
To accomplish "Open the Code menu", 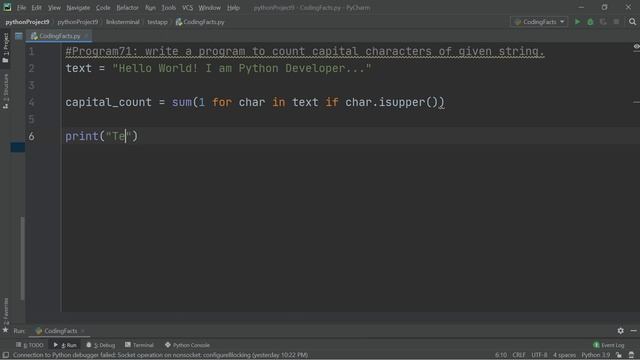I will click(103, 7).
